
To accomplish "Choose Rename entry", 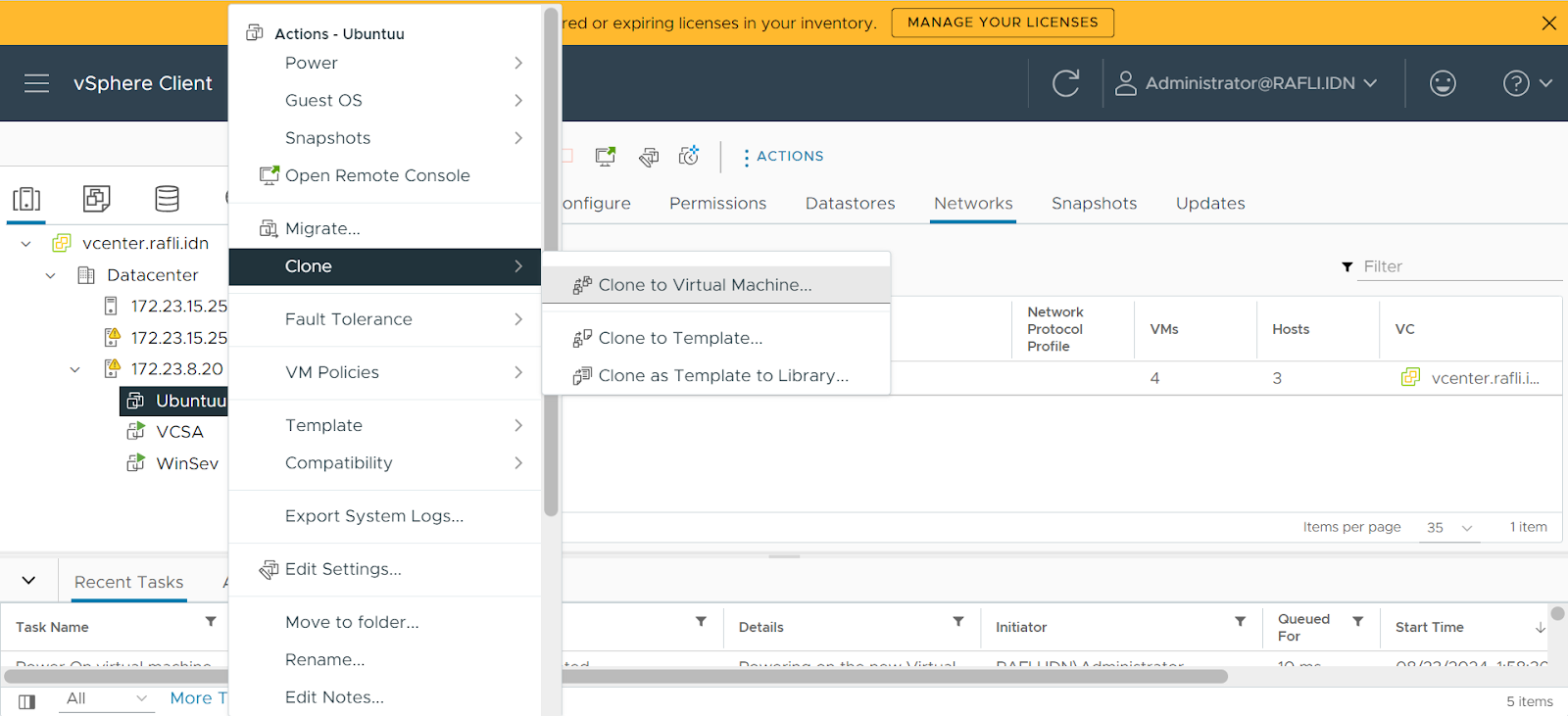I will (384, 660).
